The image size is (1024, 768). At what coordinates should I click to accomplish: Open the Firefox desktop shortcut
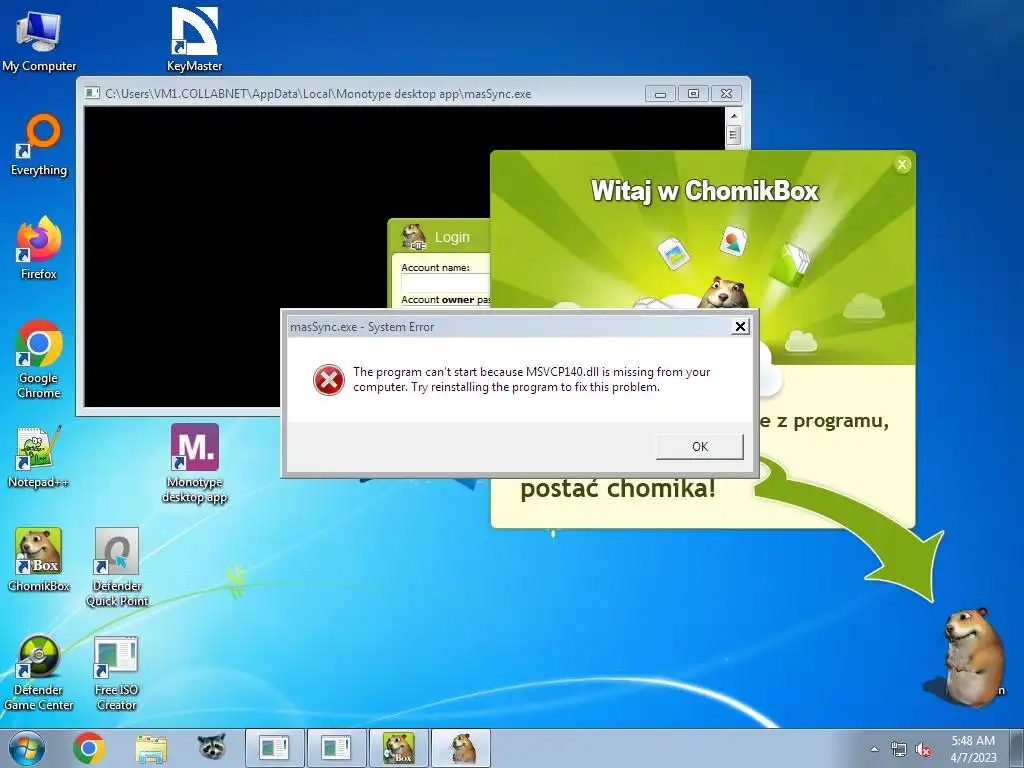coord(39,248)
